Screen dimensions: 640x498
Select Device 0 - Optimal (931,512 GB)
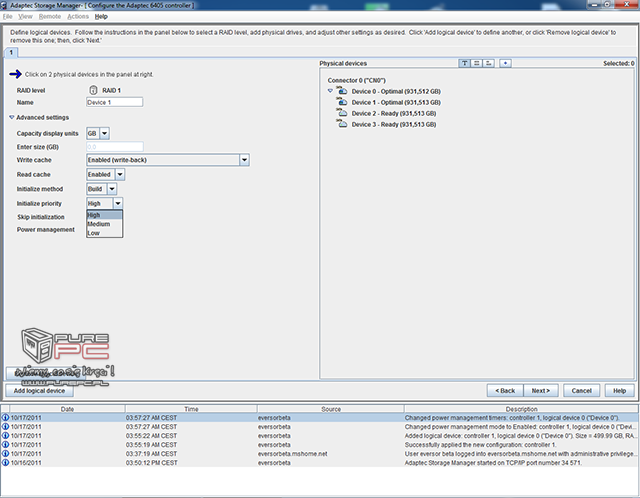(396, 91)
